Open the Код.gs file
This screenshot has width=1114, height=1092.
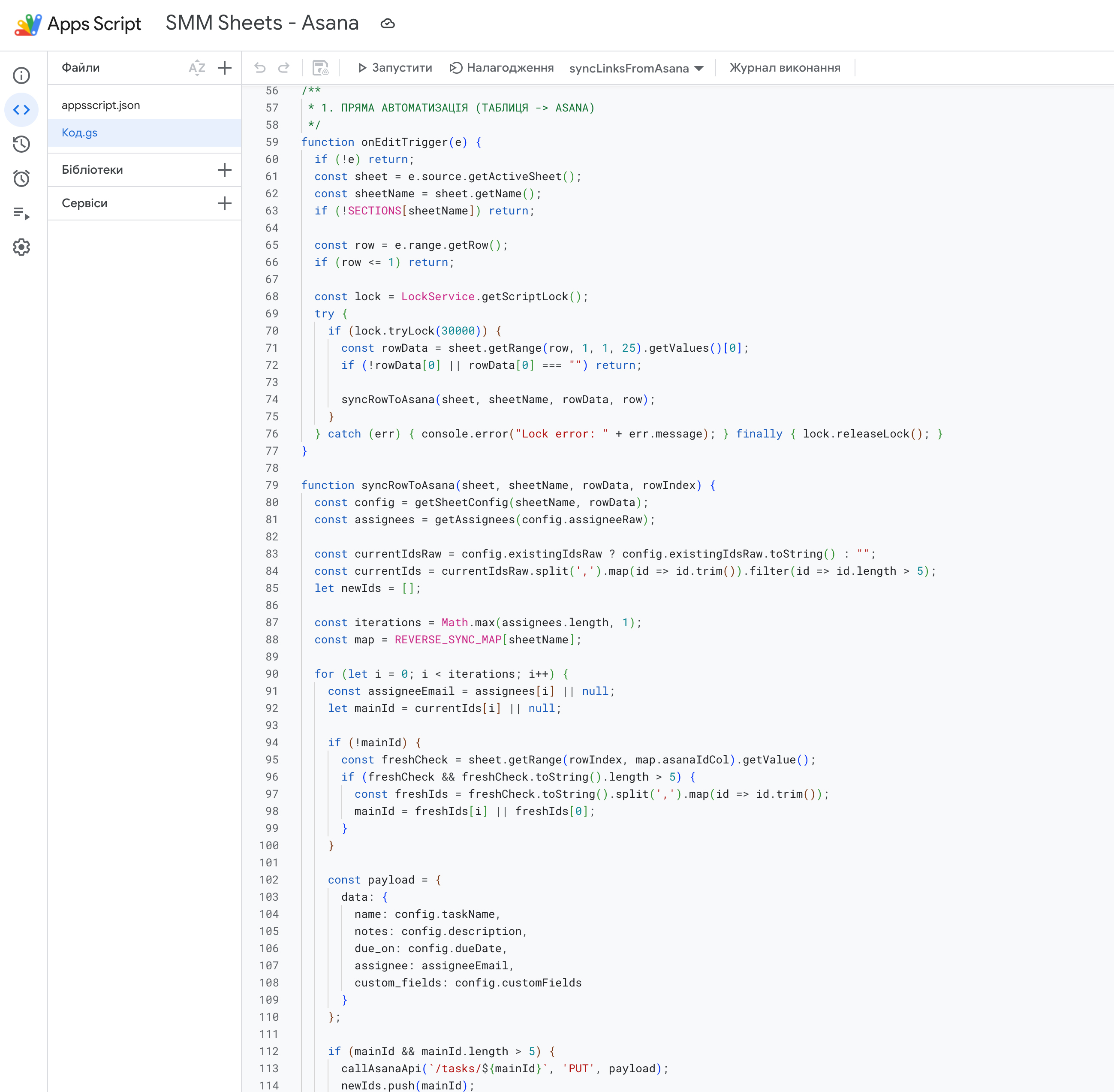[x=80, y=133]
